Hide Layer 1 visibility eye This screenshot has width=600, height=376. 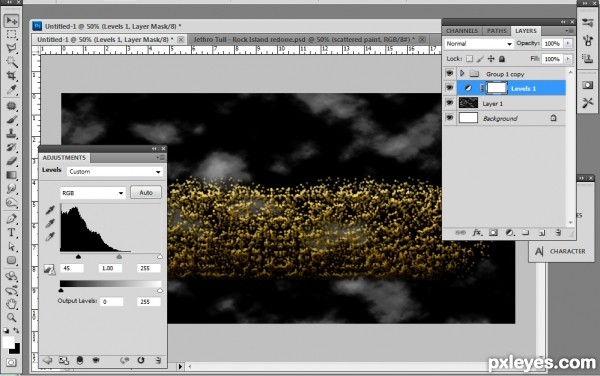coord(449,103)
